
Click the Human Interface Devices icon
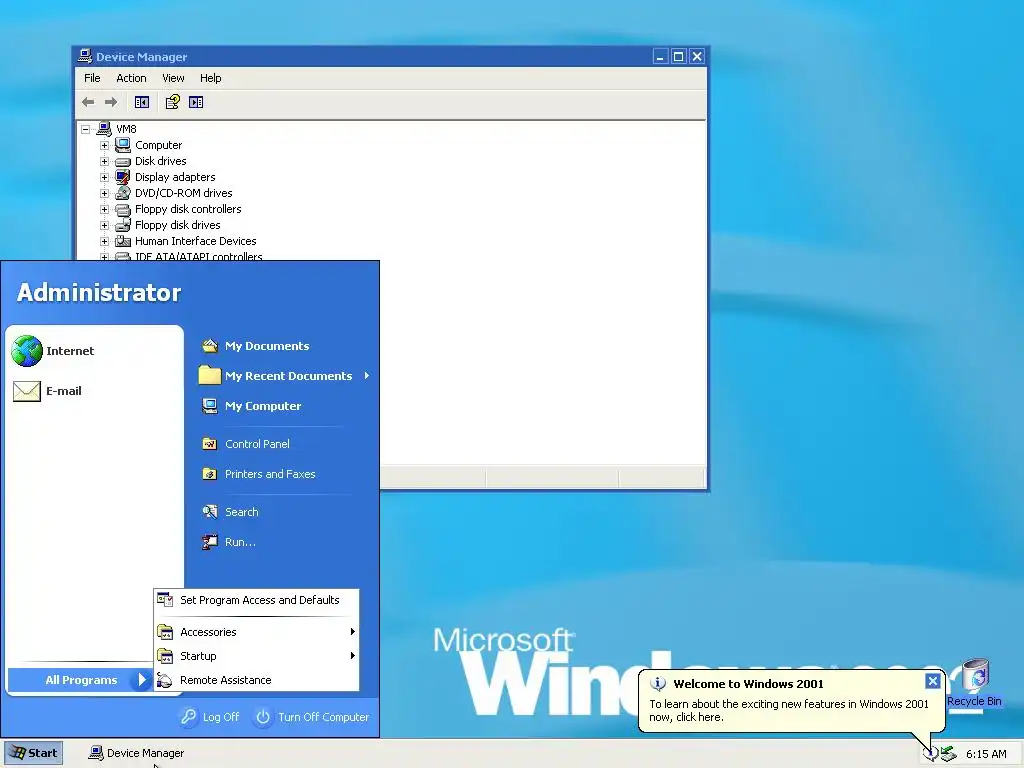(x=123, y=241)
